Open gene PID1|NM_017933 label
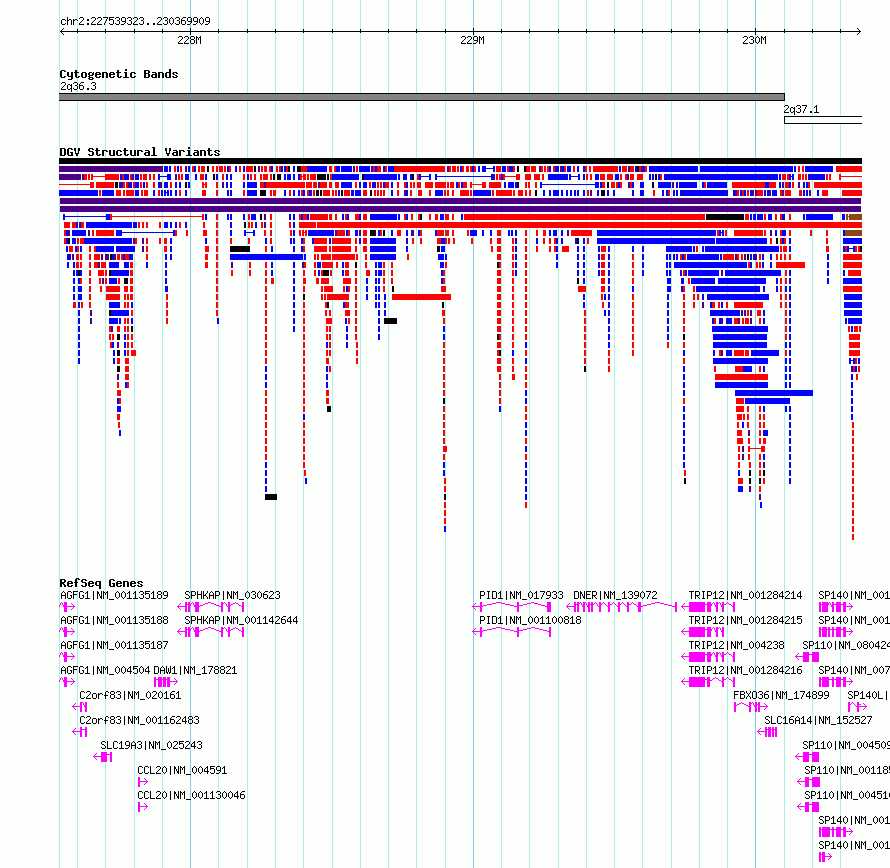Image resolution: width=890 pixels, height=868 pixels. pos(521,596)
